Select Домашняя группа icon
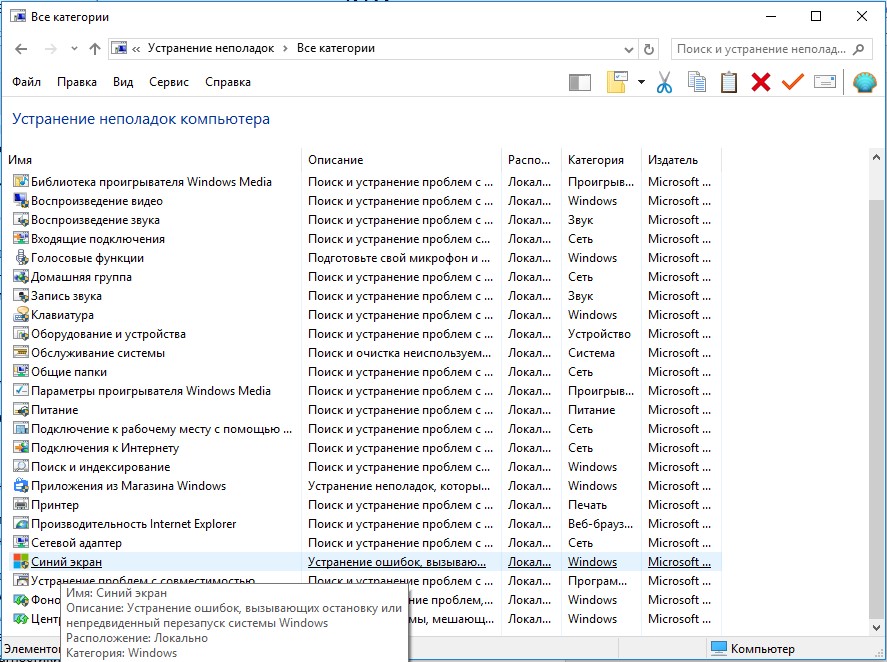 pos(21,277)
